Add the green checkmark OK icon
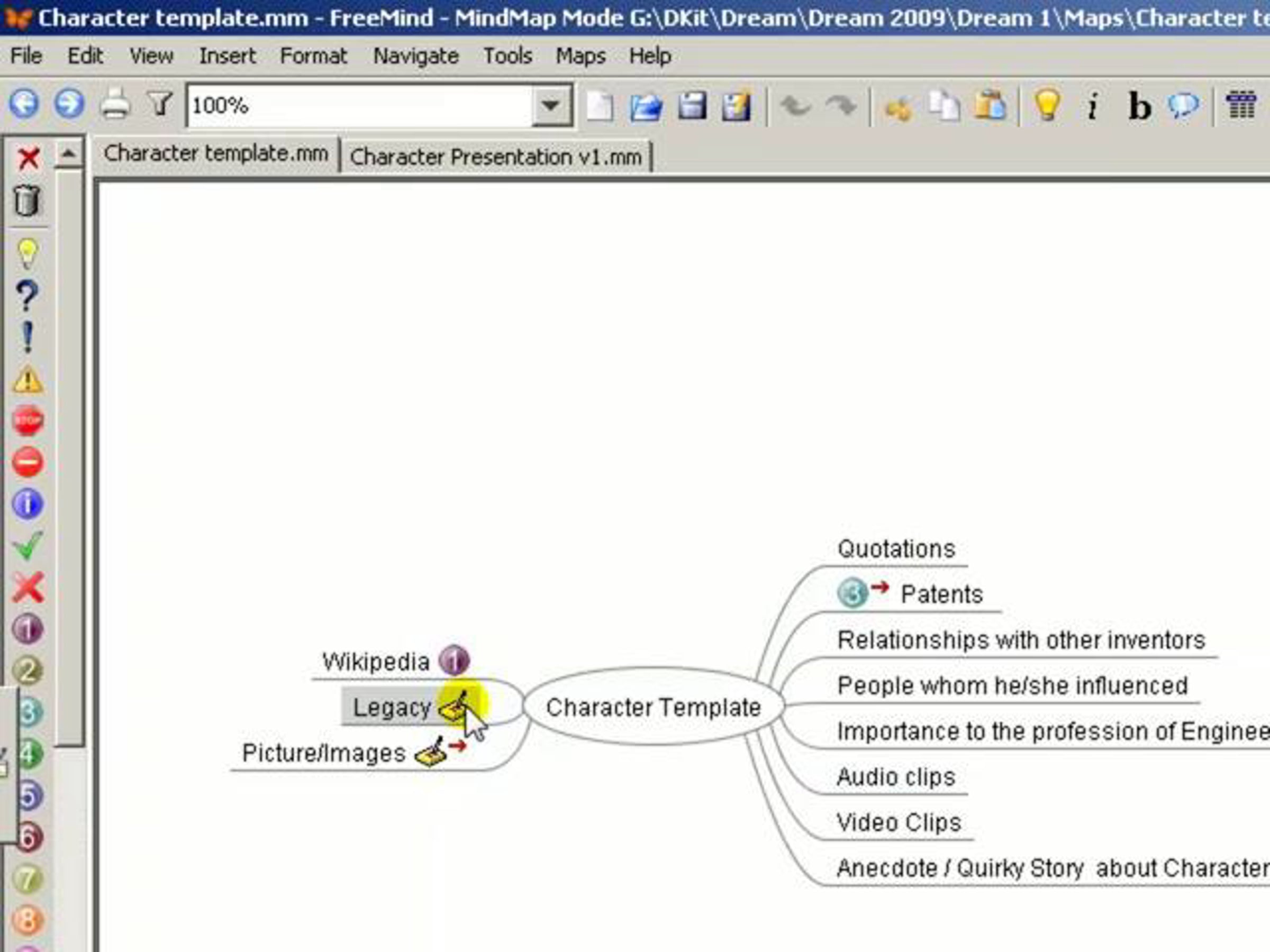 28,545
